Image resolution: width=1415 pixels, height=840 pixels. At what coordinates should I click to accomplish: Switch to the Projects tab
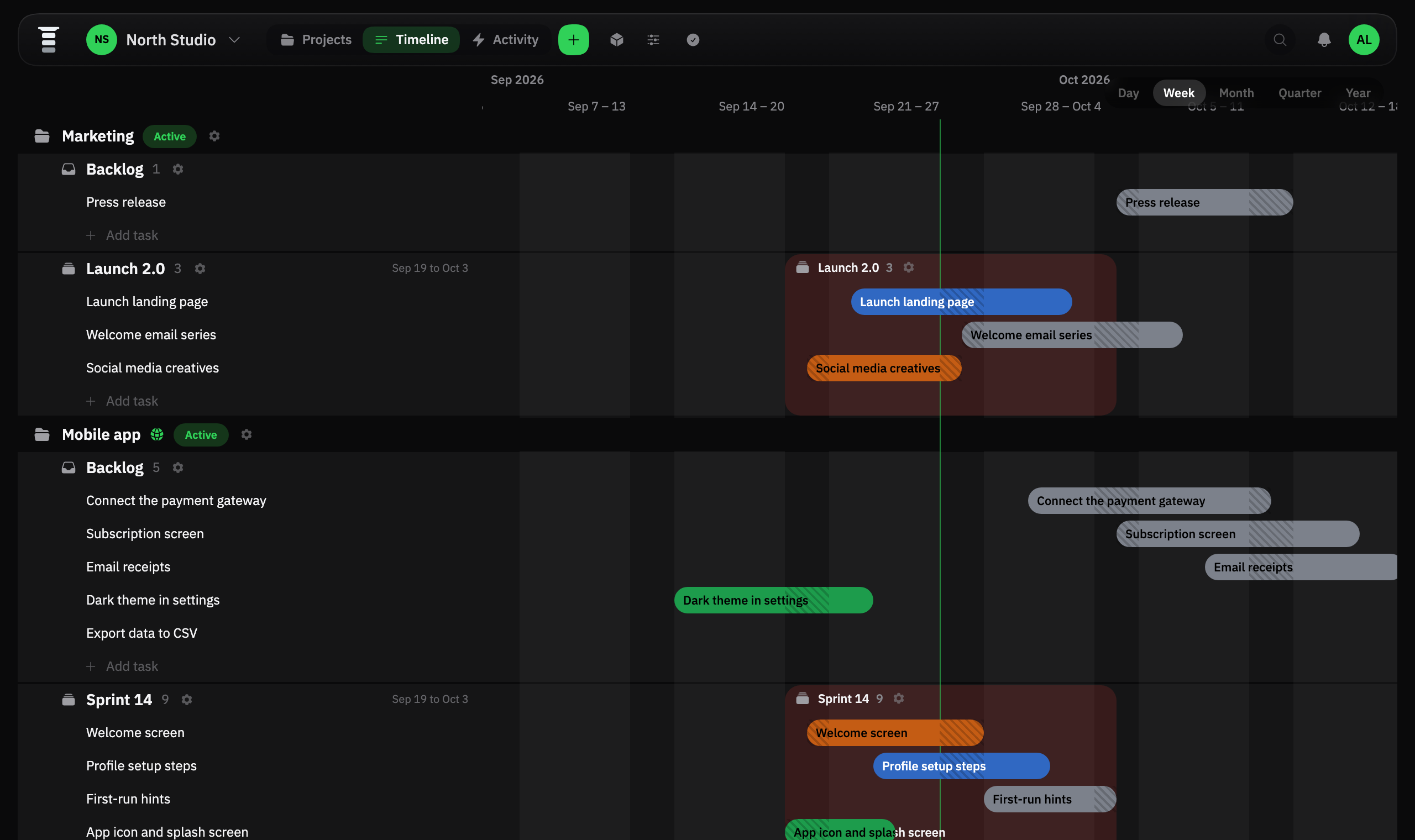(x=316, y=40)
